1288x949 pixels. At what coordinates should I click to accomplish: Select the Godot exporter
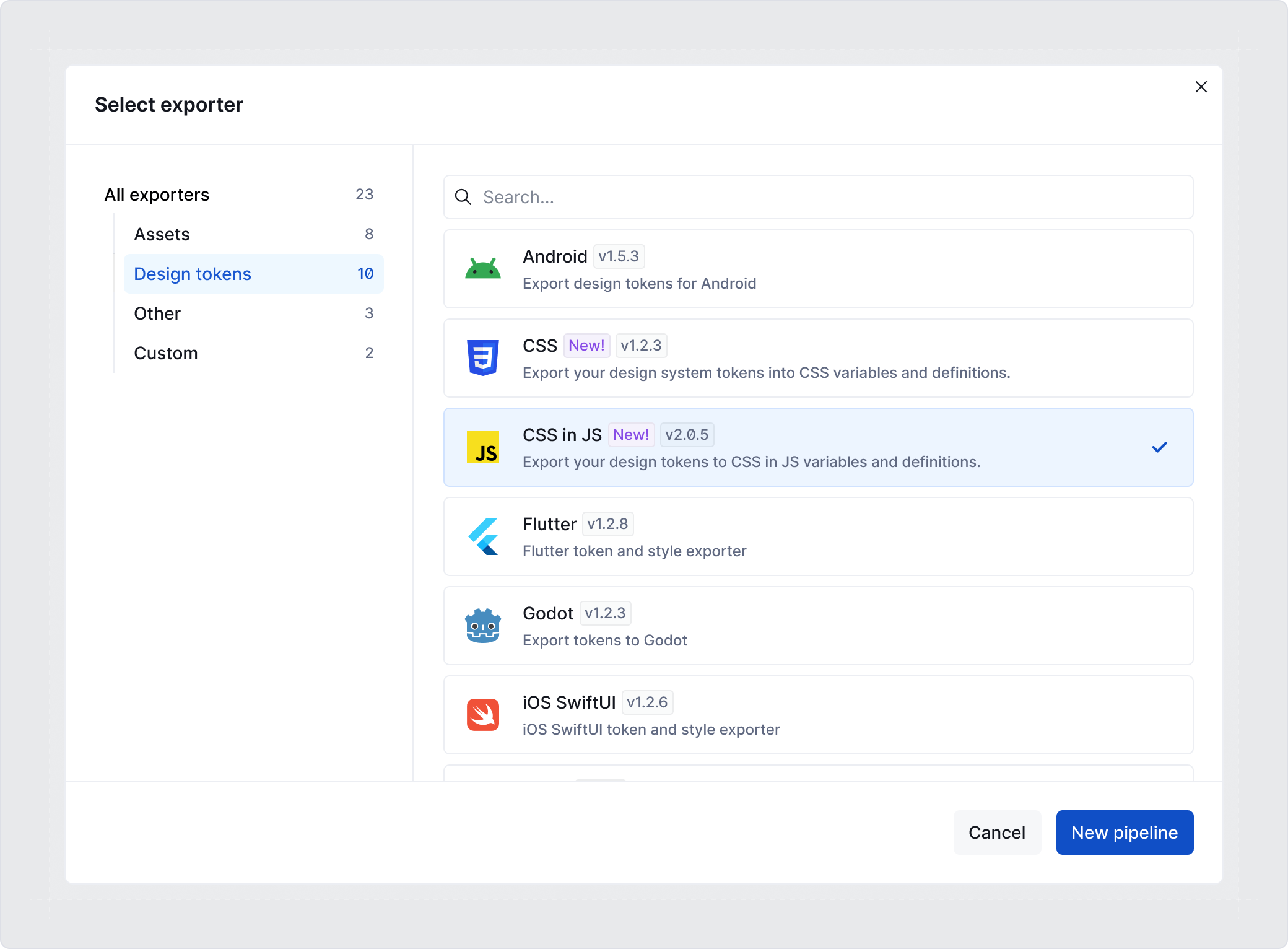click(x=817, y=626)
